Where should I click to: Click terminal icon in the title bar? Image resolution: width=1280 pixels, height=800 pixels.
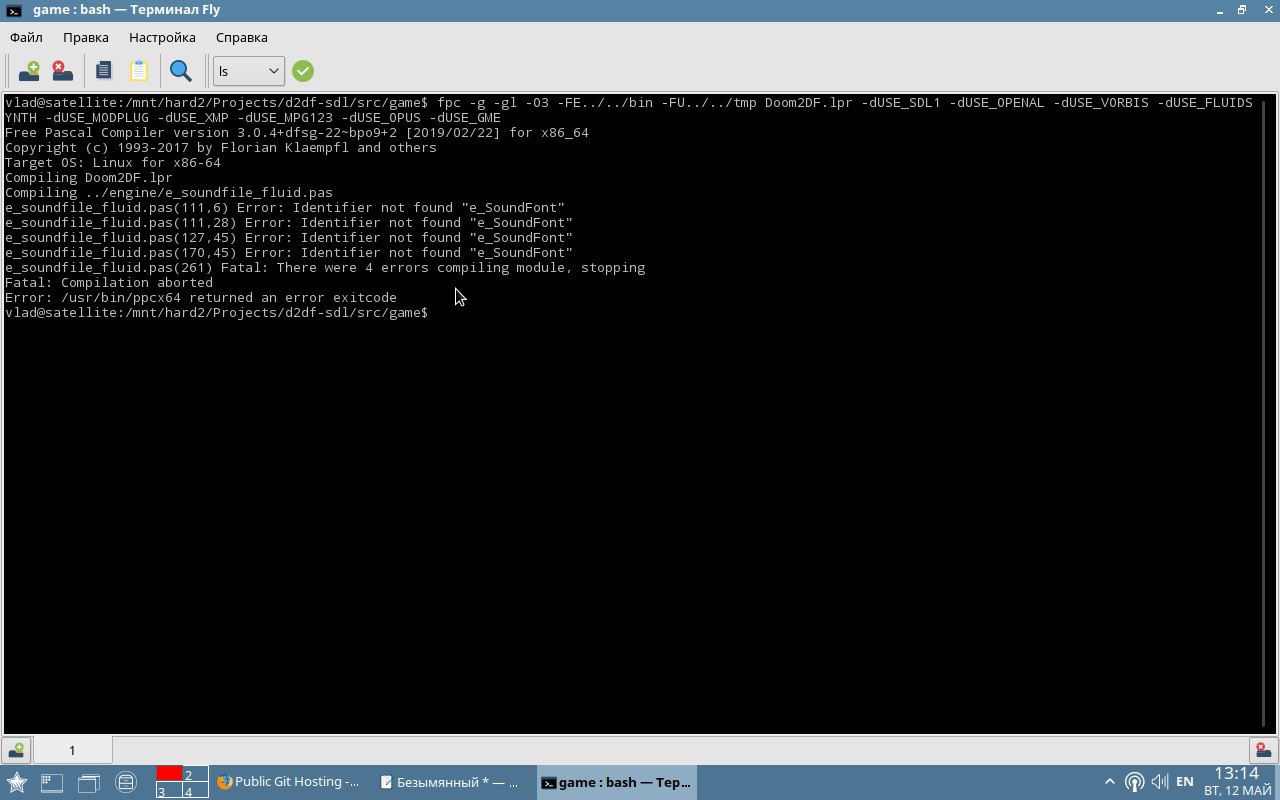point(13,10)
